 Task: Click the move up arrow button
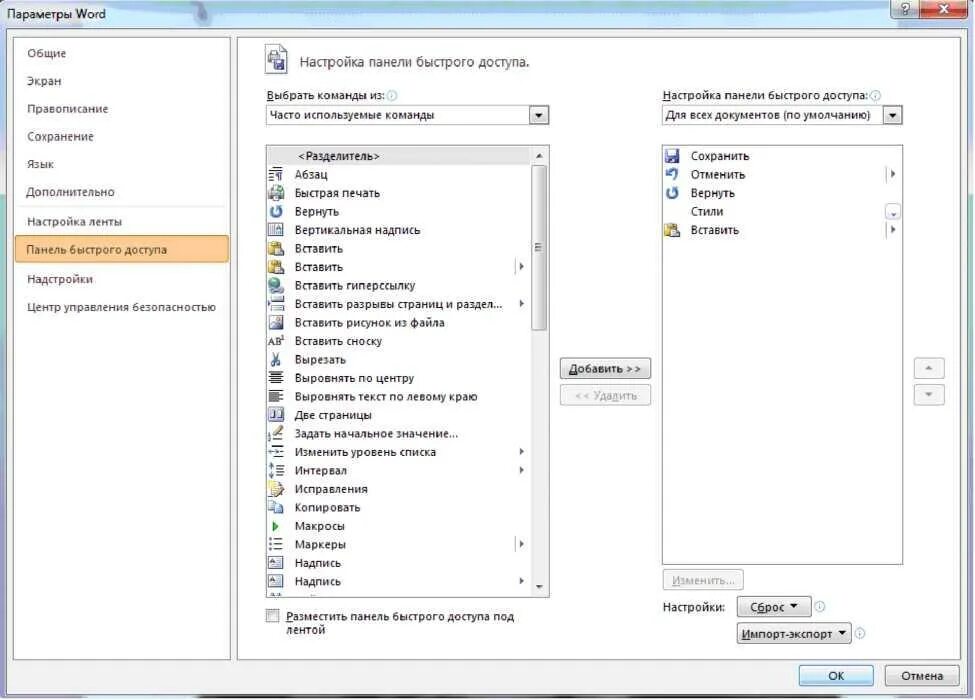(928, 368)
